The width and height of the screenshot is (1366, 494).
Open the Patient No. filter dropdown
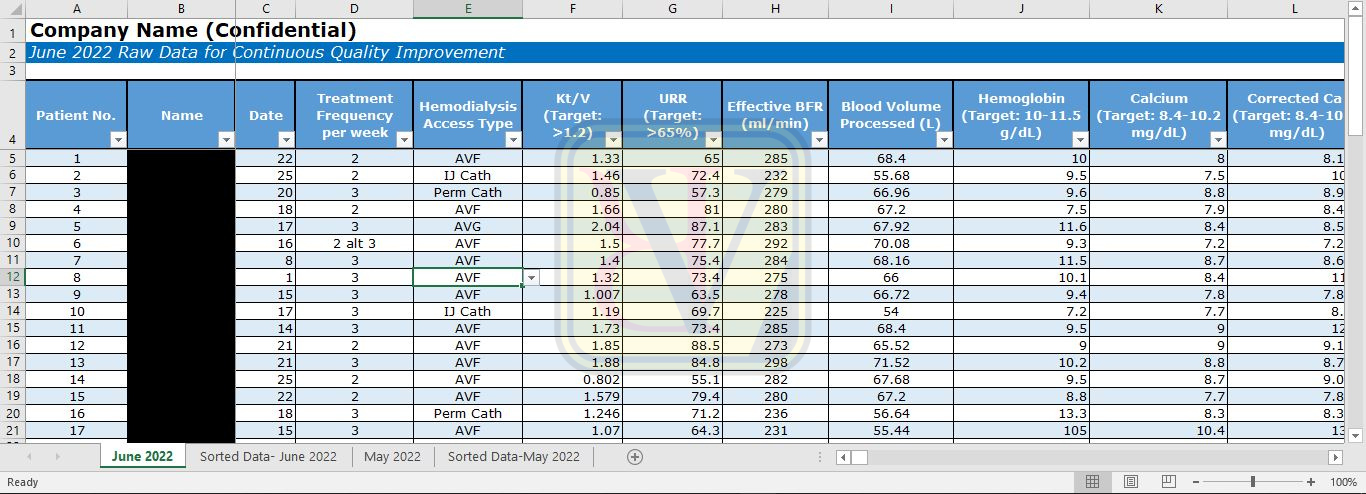[x=118, y=140]
